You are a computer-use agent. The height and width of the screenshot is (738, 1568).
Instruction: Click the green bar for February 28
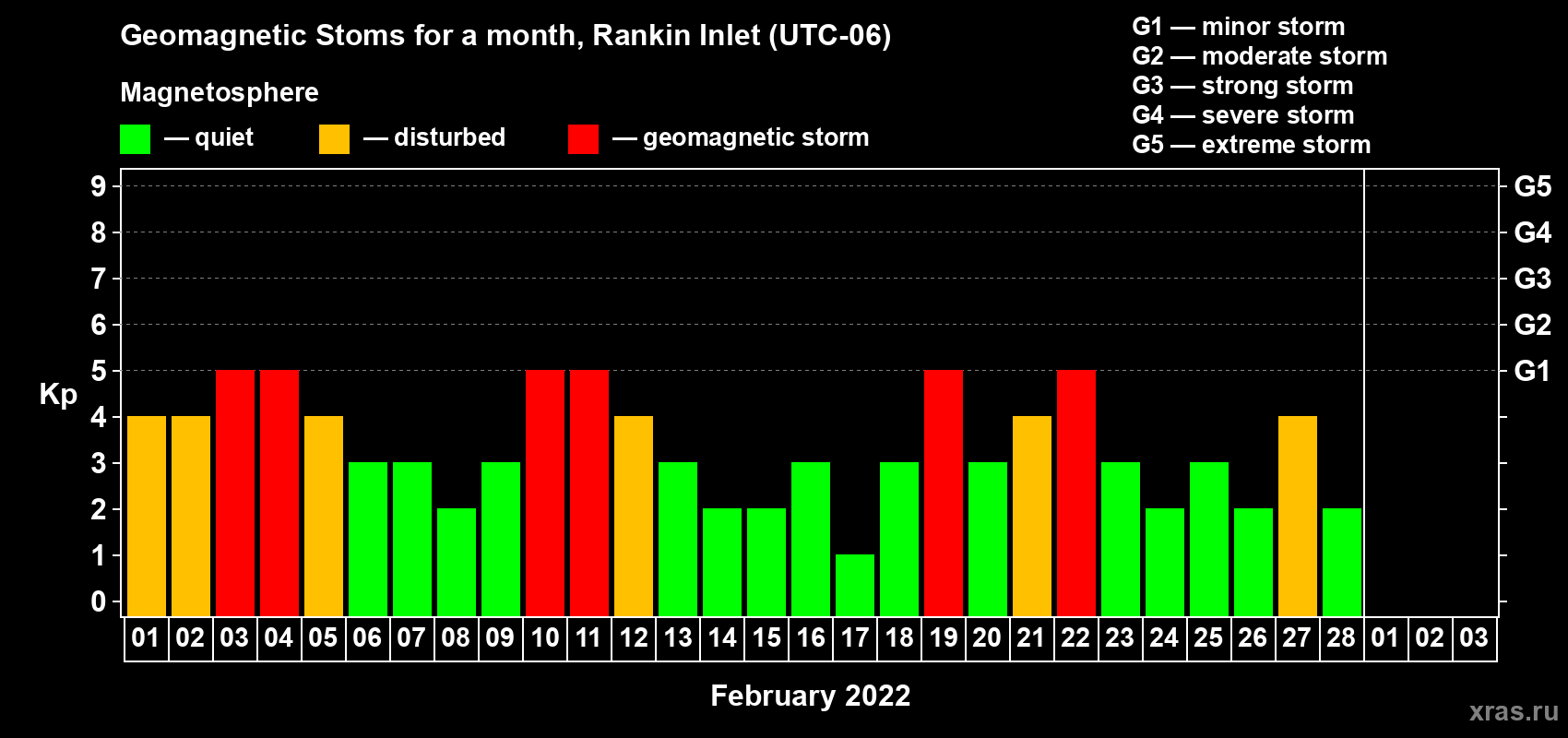pyautogui.click(x=1342, y=562)
